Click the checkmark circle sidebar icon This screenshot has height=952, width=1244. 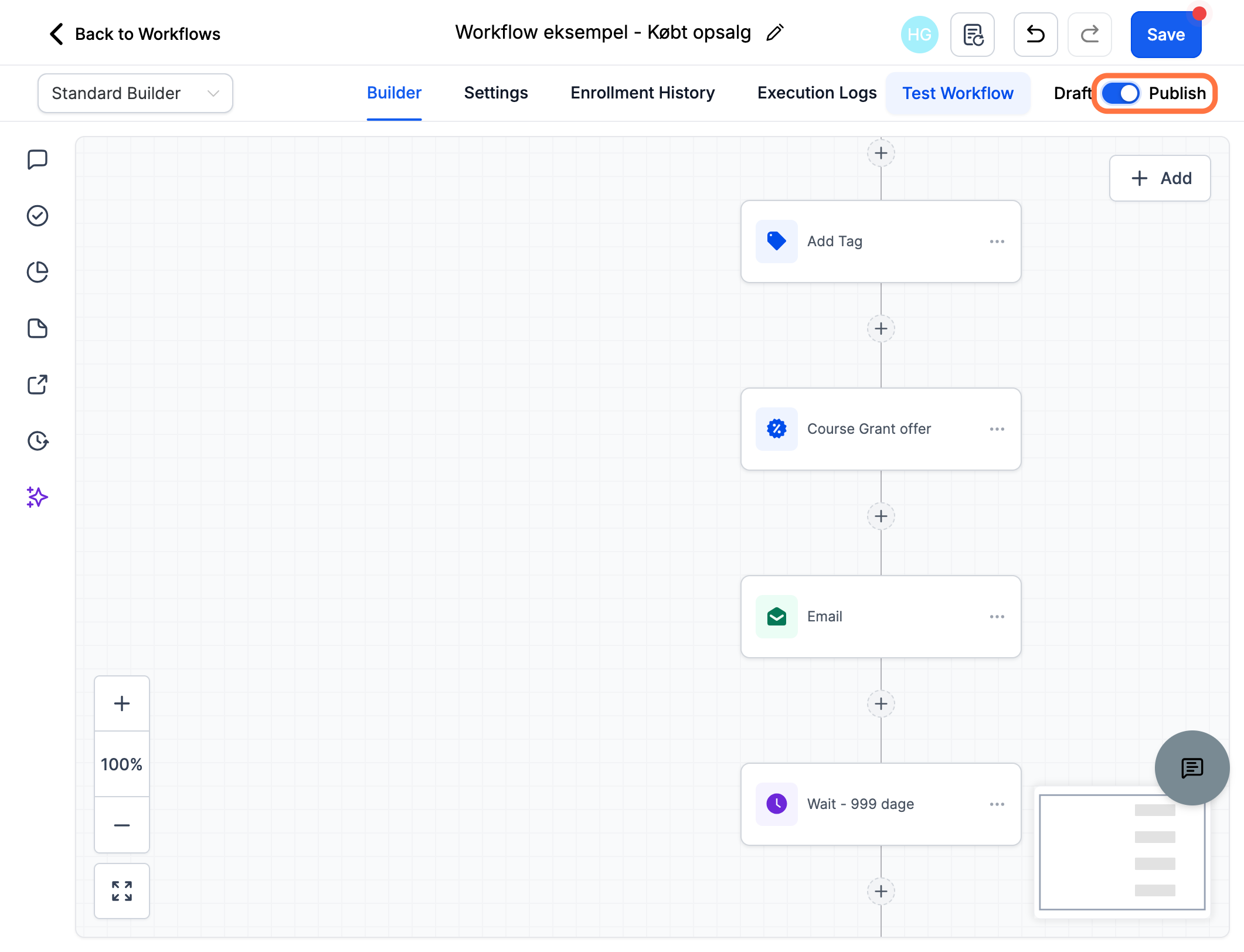(38, 216)
